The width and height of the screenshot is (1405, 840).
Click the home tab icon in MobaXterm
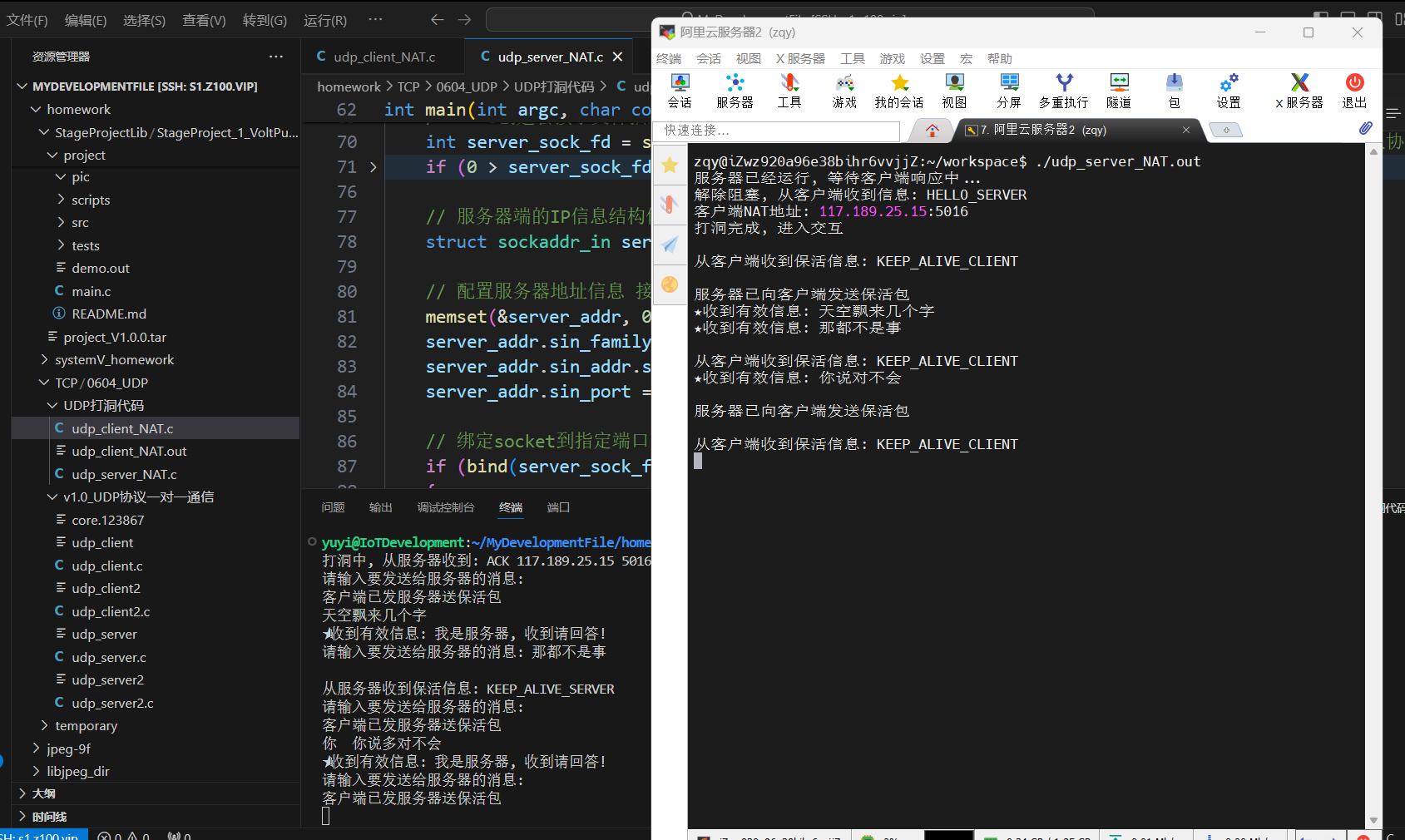(x=933, y=130)
